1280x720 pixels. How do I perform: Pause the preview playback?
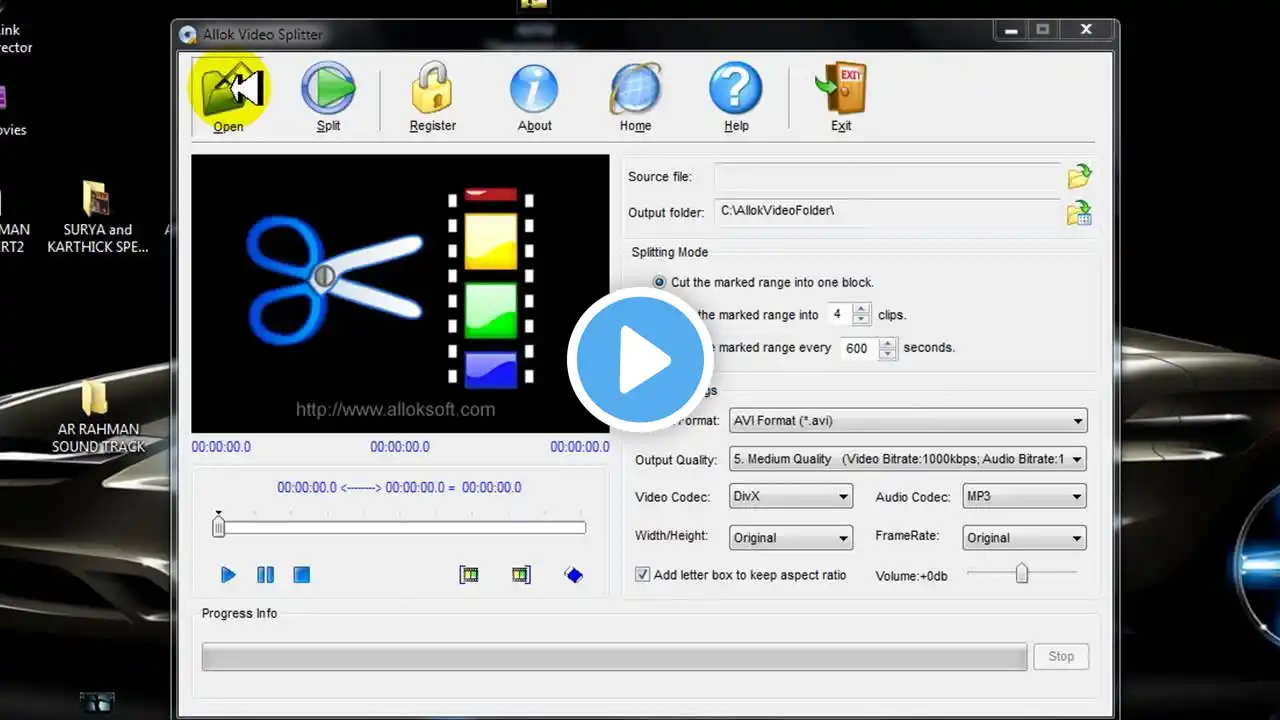(265, 575)
